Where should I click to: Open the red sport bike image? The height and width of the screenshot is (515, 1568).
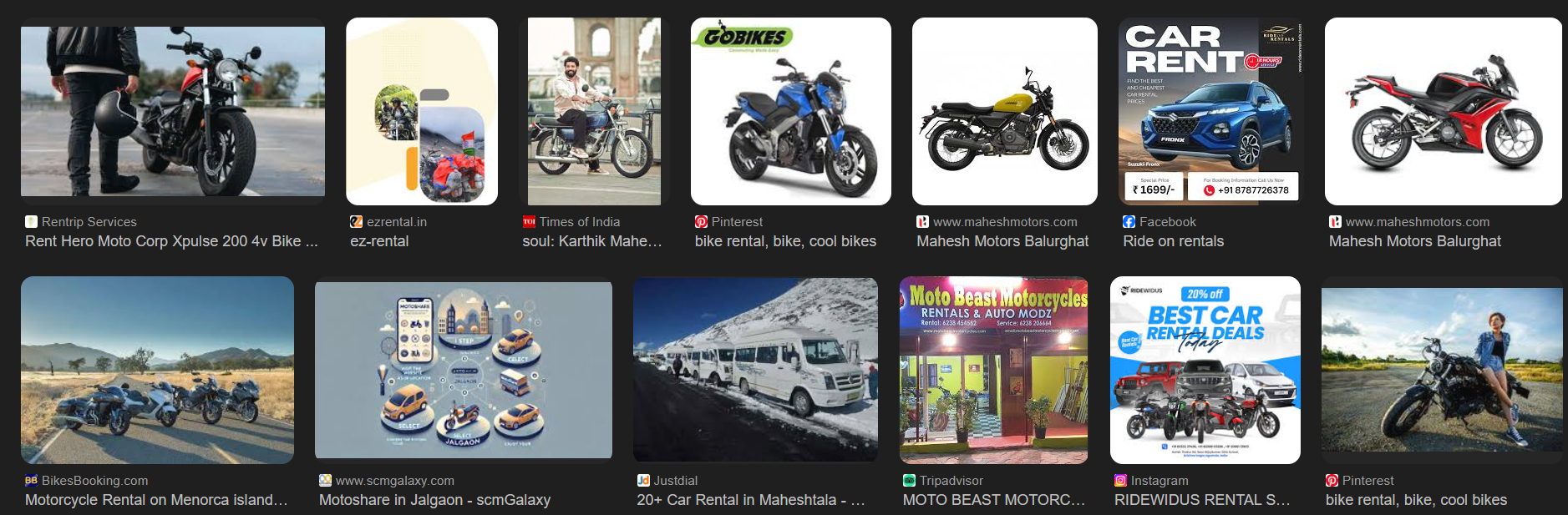(x=1443, y=111)
